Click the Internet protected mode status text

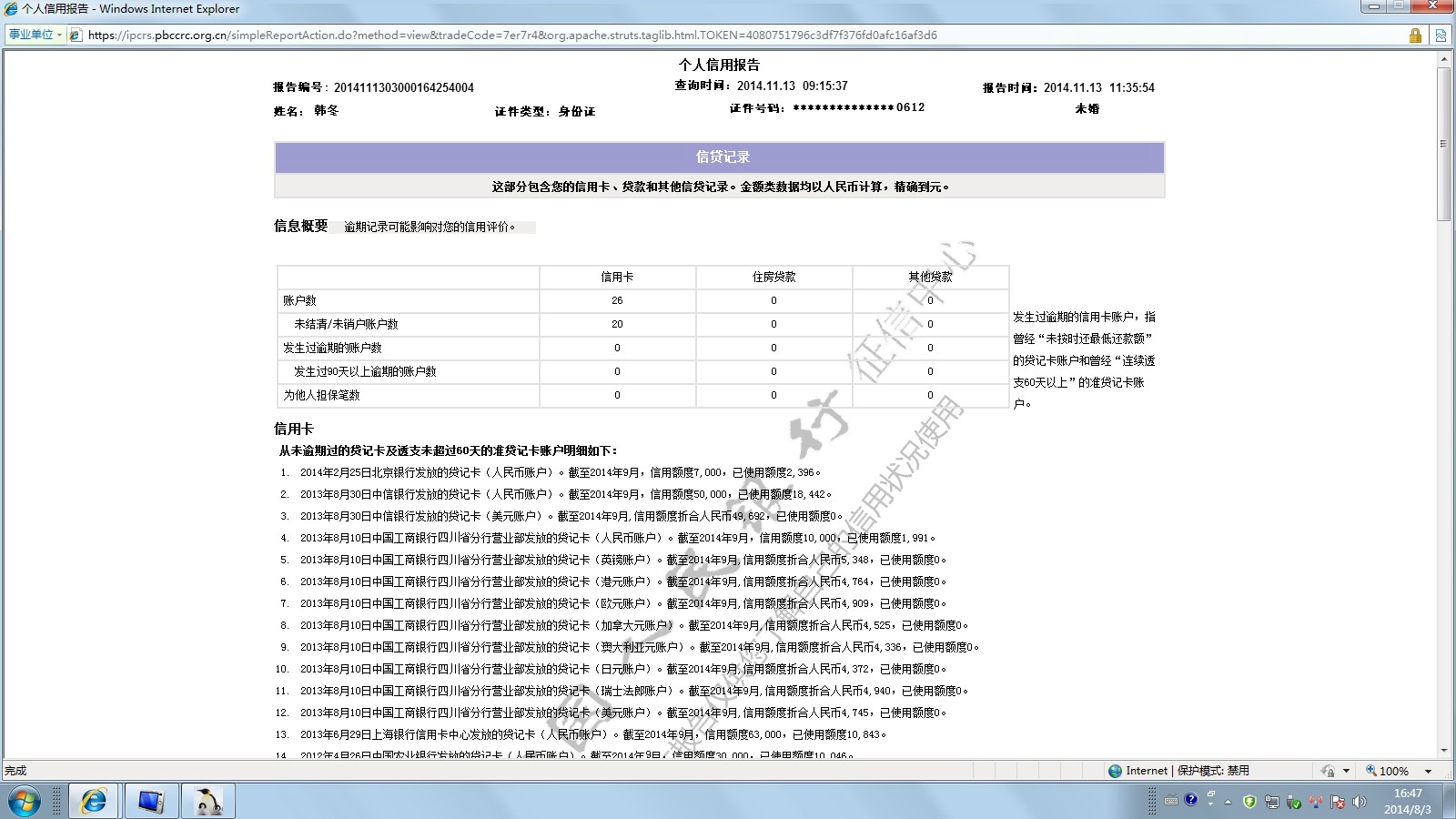(1187, 771)
